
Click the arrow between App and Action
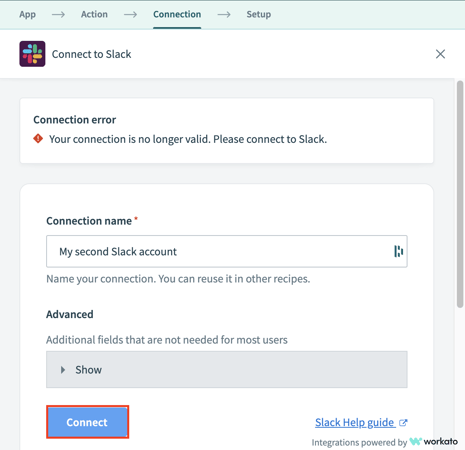(x=58, y=14)
